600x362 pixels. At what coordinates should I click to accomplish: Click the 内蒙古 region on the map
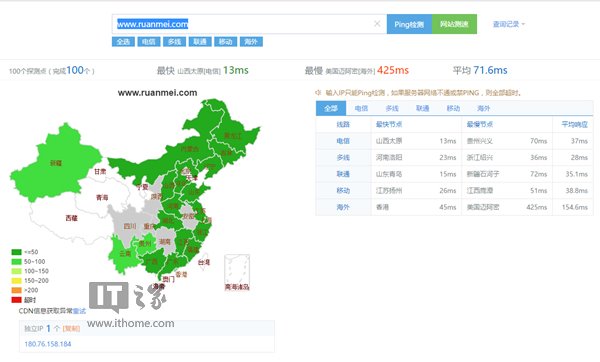coord(190,148)
